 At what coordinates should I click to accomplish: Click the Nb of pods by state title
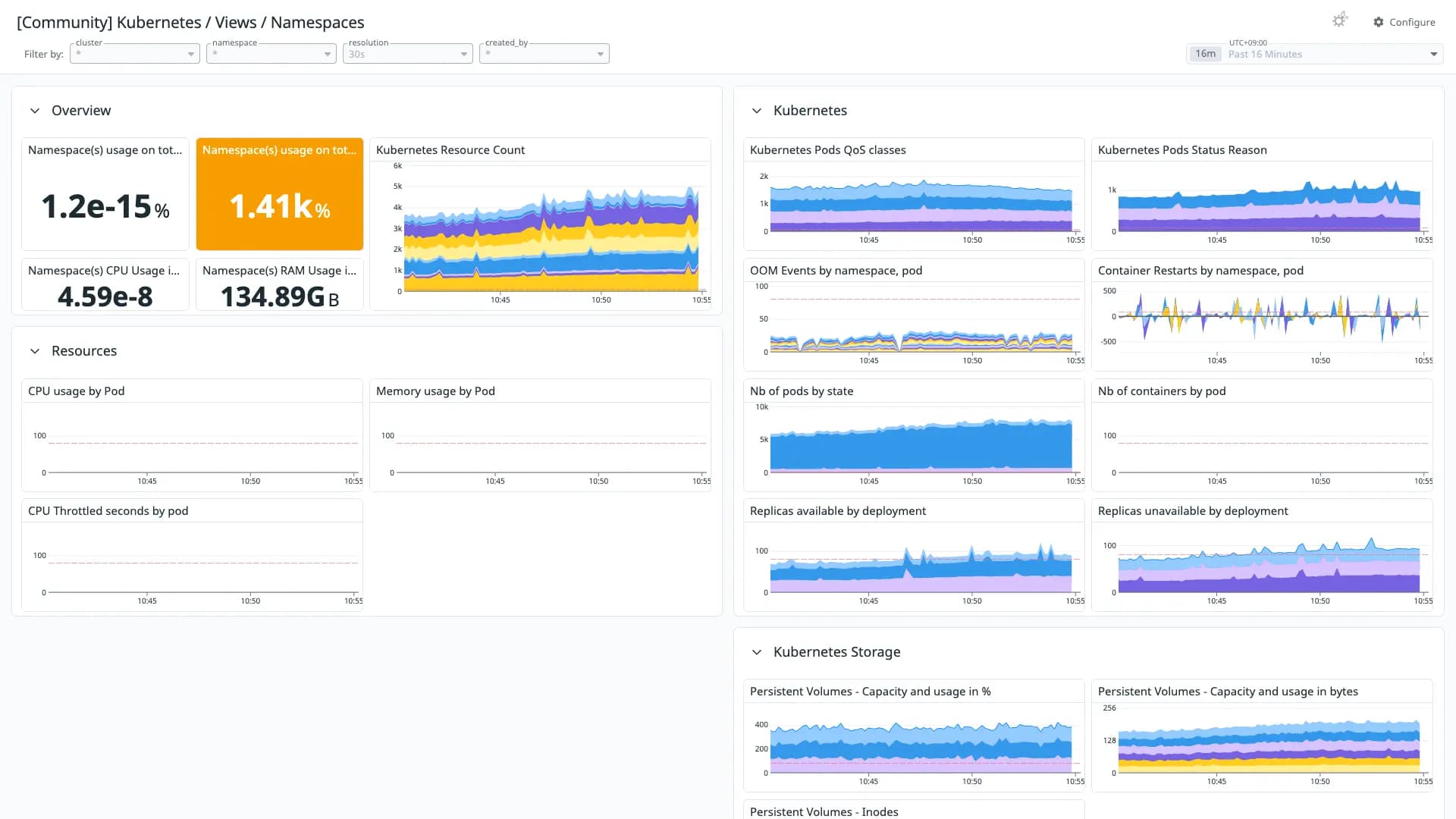click(x=802, y=391)
